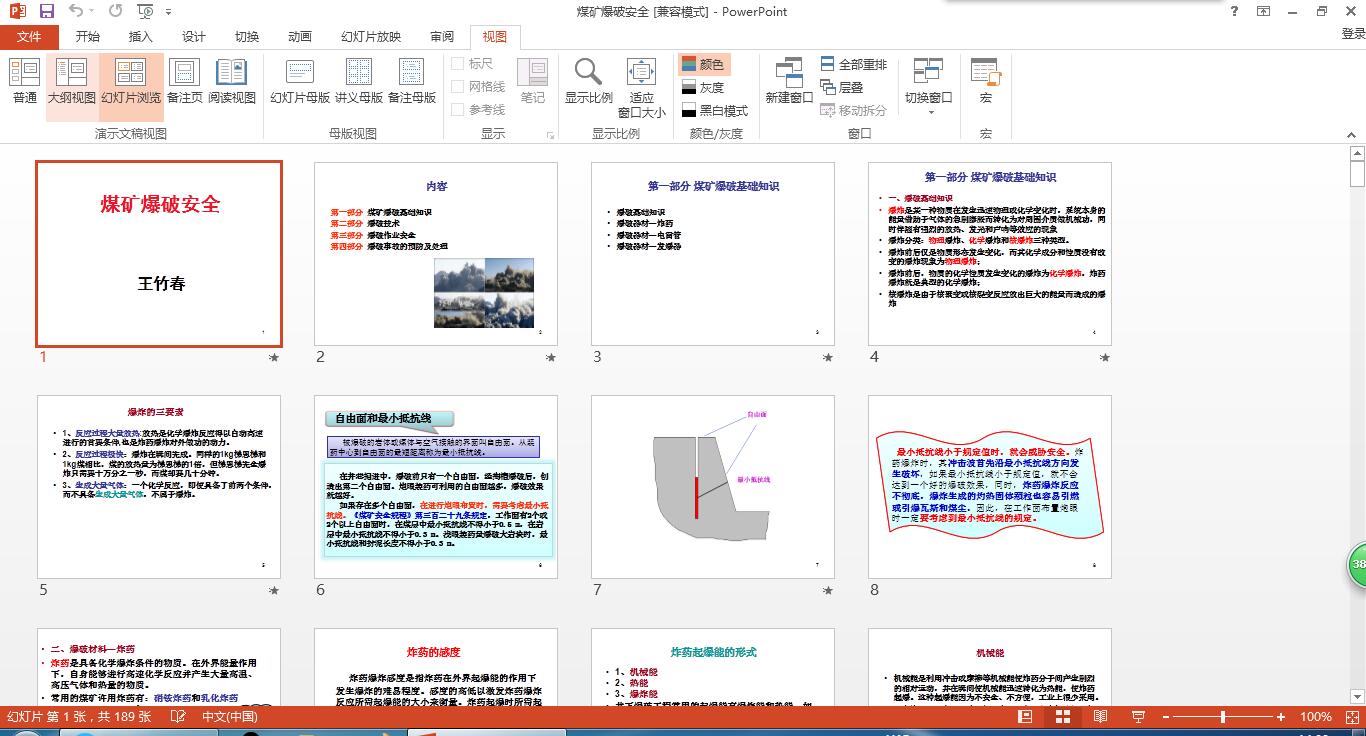This screenshot has height=736, width=1366.
Task: Switch to Insert (插入) tab
Action: (x=141, y=37)
